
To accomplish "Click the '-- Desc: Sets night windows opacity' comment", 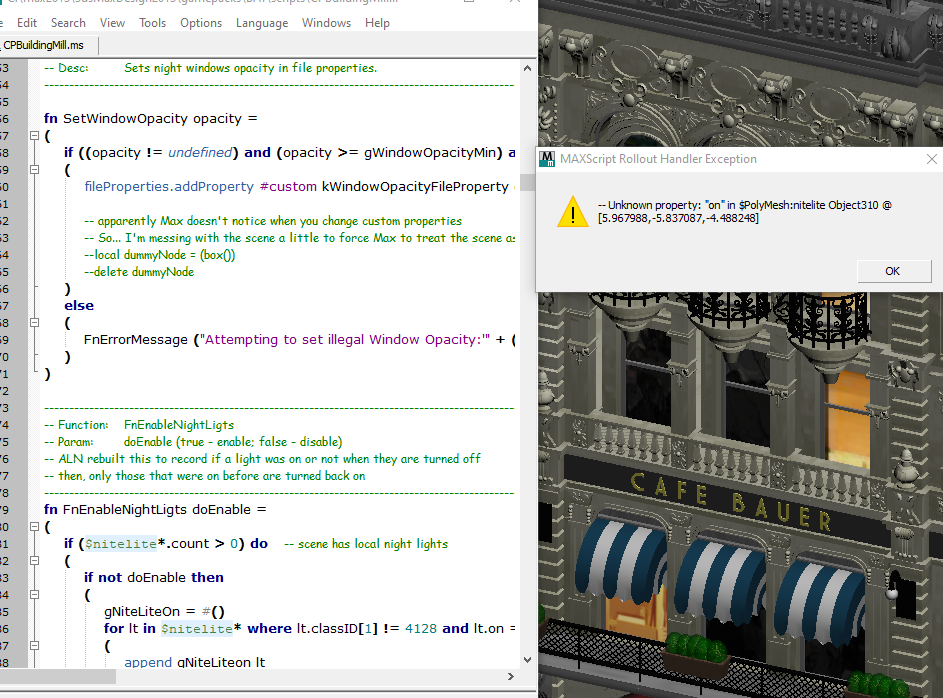I will pos(210,68).
